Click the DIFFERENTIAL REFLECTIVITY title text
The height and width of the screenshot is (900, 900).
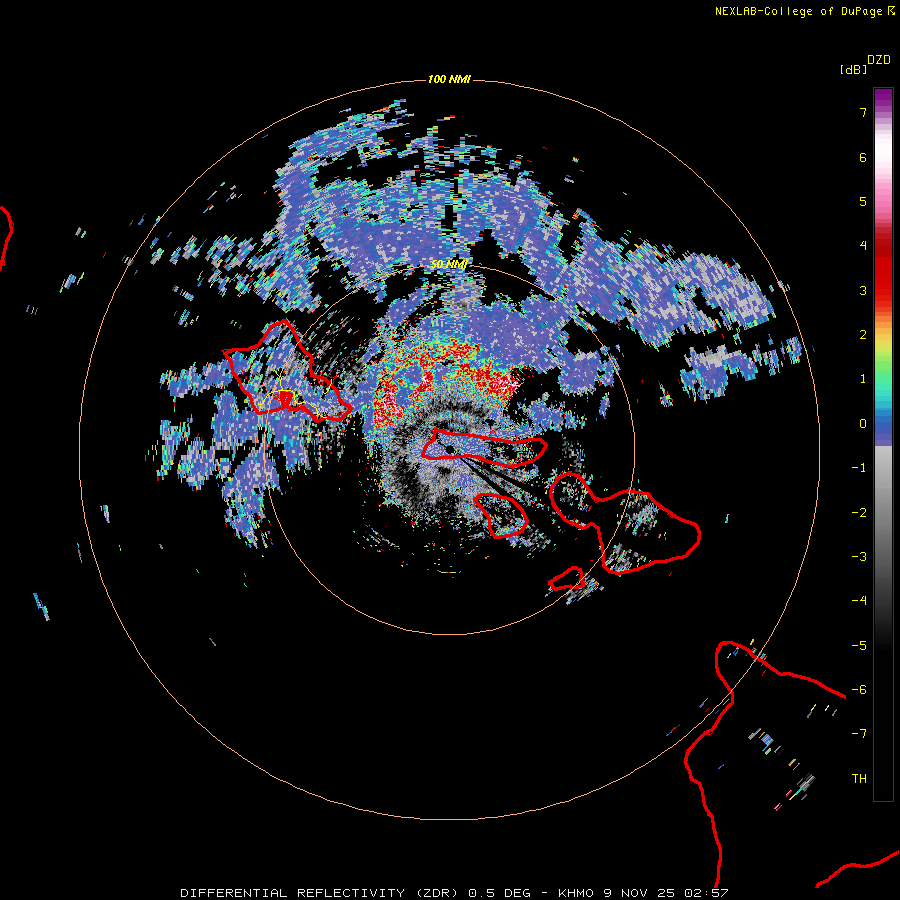tap(292, 893)
